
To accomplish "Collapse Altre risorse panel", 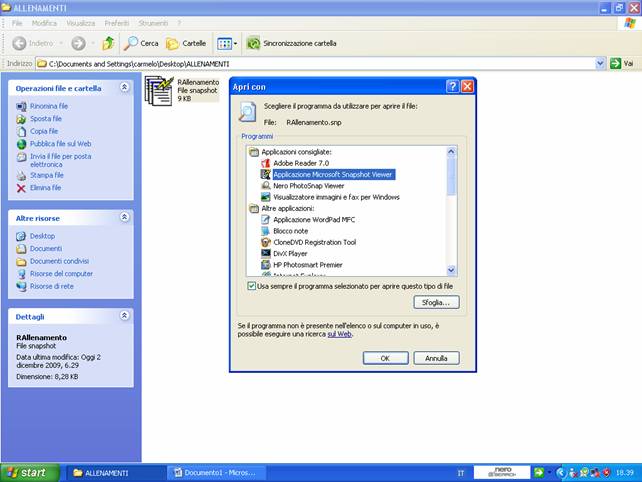I will (124, 217).
